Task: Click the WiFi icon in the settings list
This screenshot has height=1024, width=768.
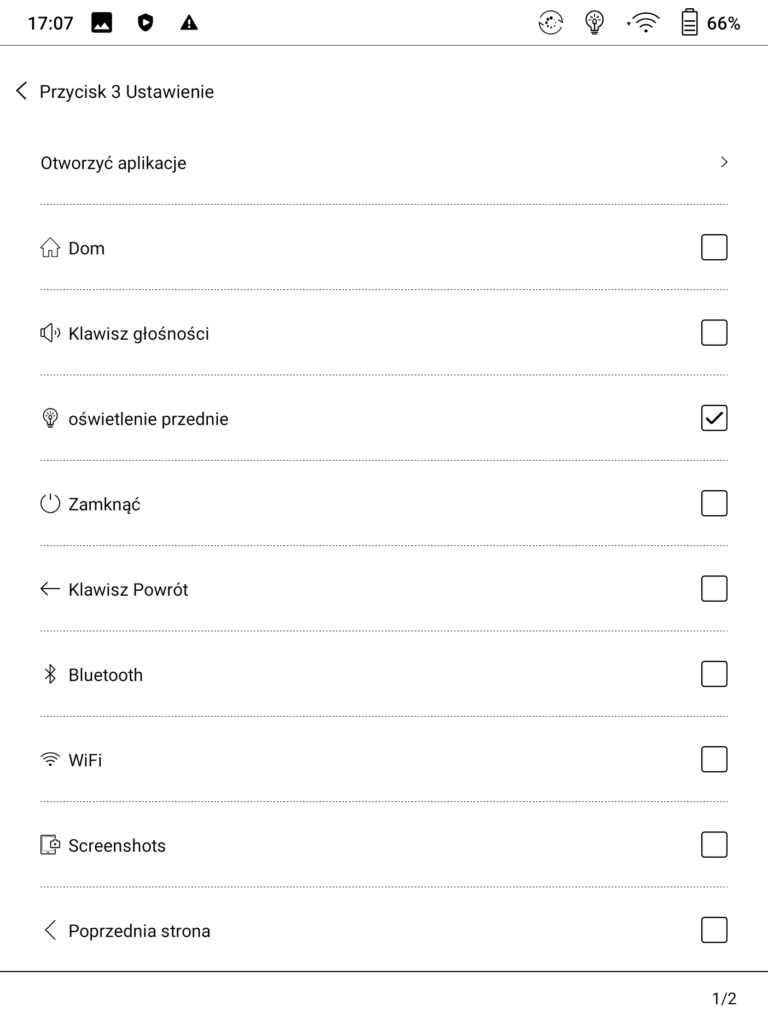Action: (x=50, y=760)
